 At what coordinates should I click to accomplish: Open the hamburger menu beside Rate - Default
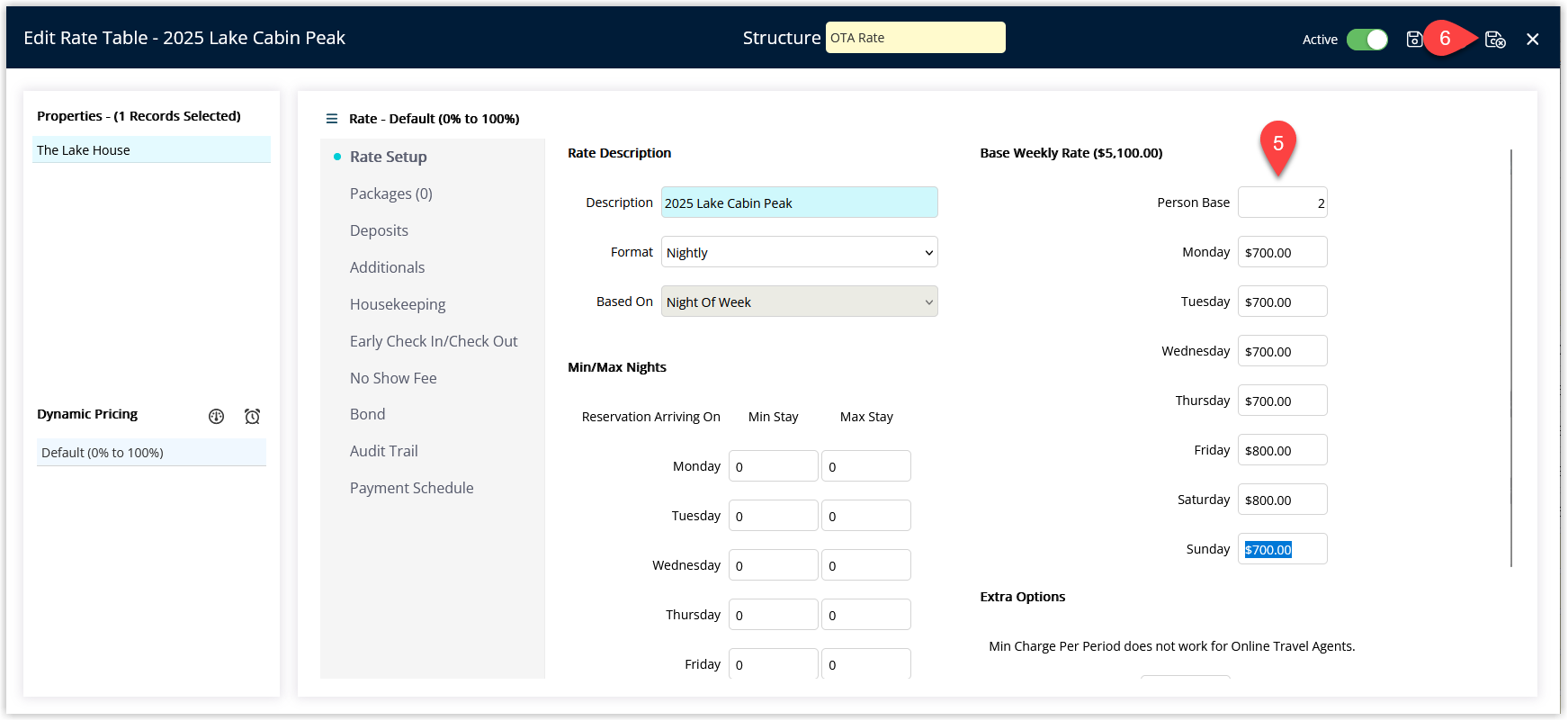click(x=332, y=119)
